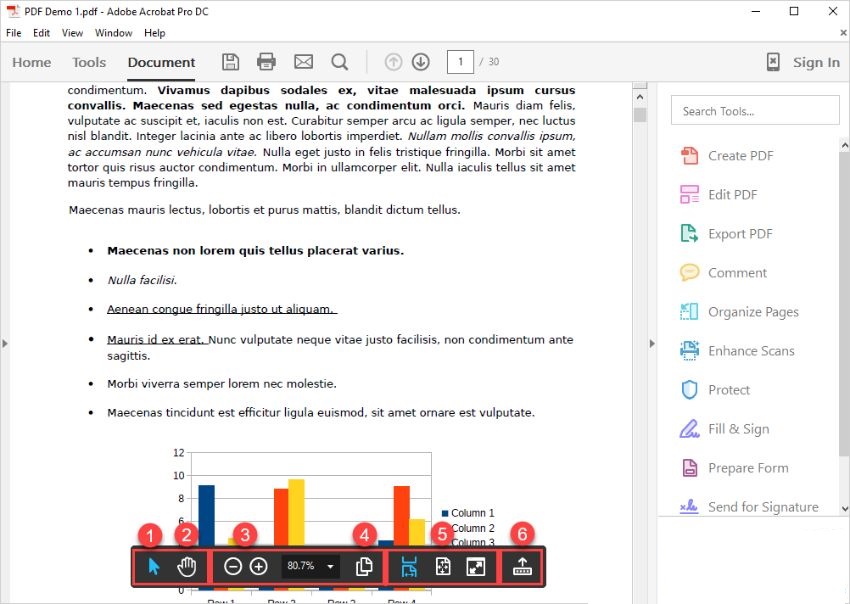Screen dimensions: 850x604
Task: Click the page number input field
Action: click(459, 61)
